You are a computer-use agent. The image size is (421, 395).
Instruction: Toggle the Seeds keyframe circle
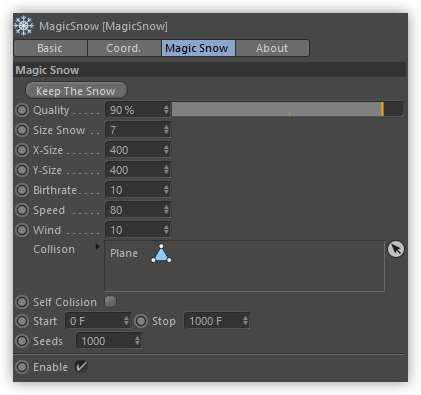[x=22, y=341]
